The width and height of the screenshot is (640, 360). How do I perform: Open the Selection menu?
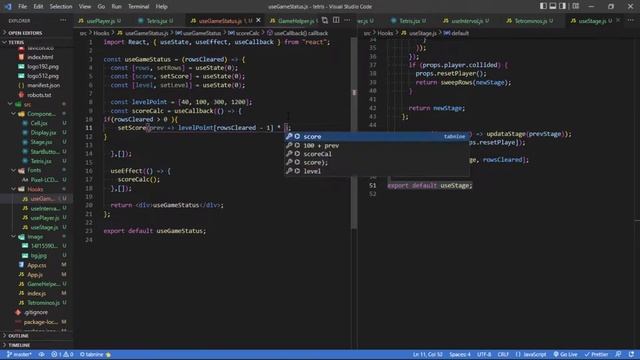[x=61, y=7]
